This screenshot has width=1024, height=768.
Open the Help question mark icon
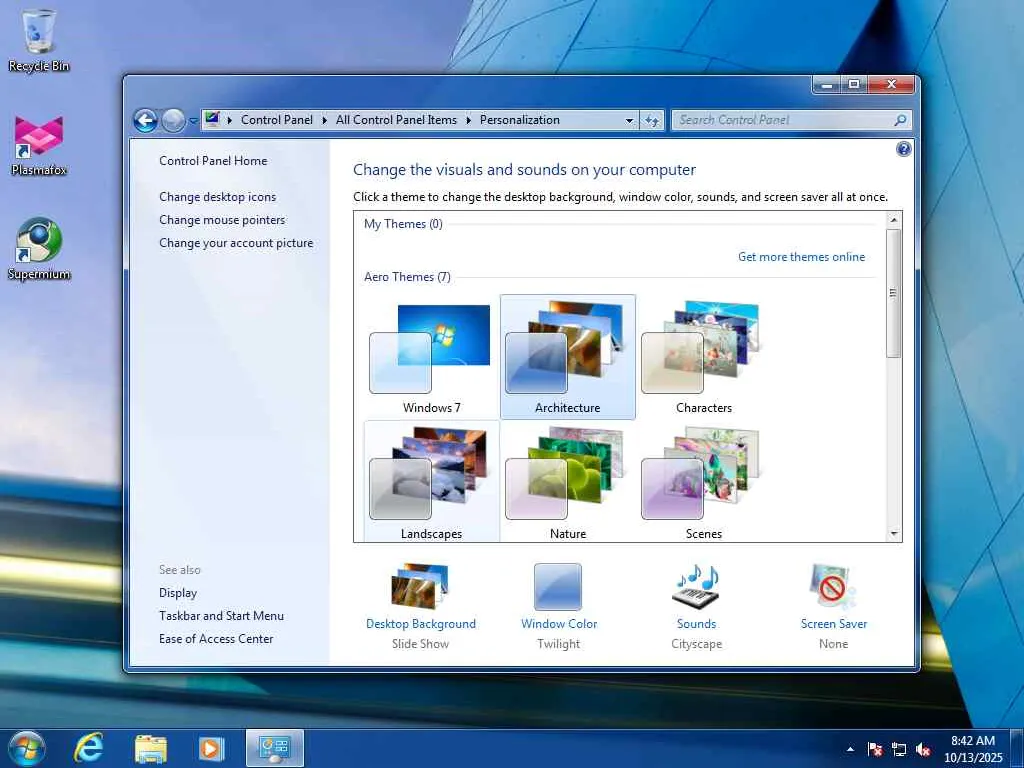click(x=903, y=149)
